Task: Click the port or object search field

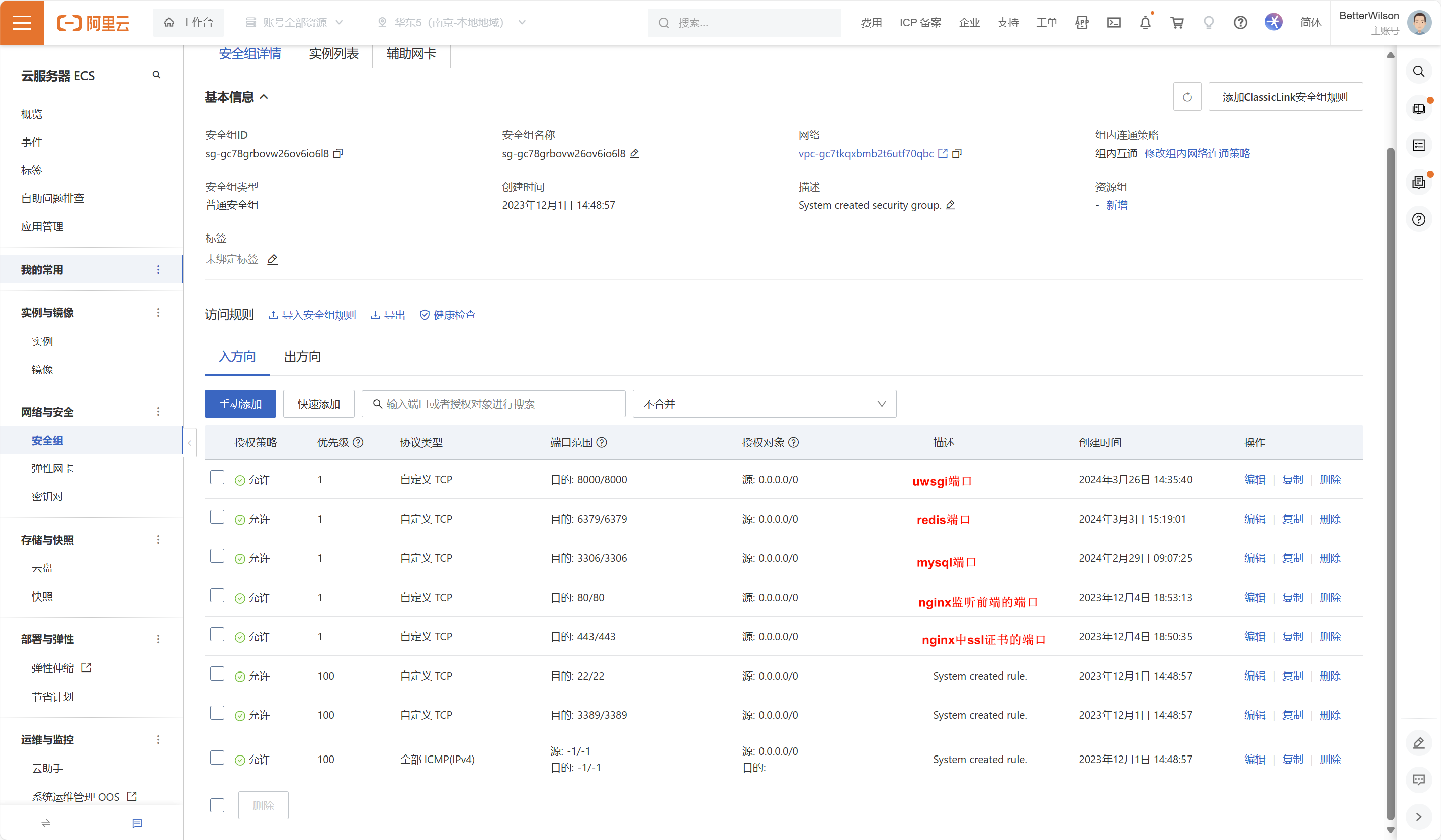Action: coord(493,404)
